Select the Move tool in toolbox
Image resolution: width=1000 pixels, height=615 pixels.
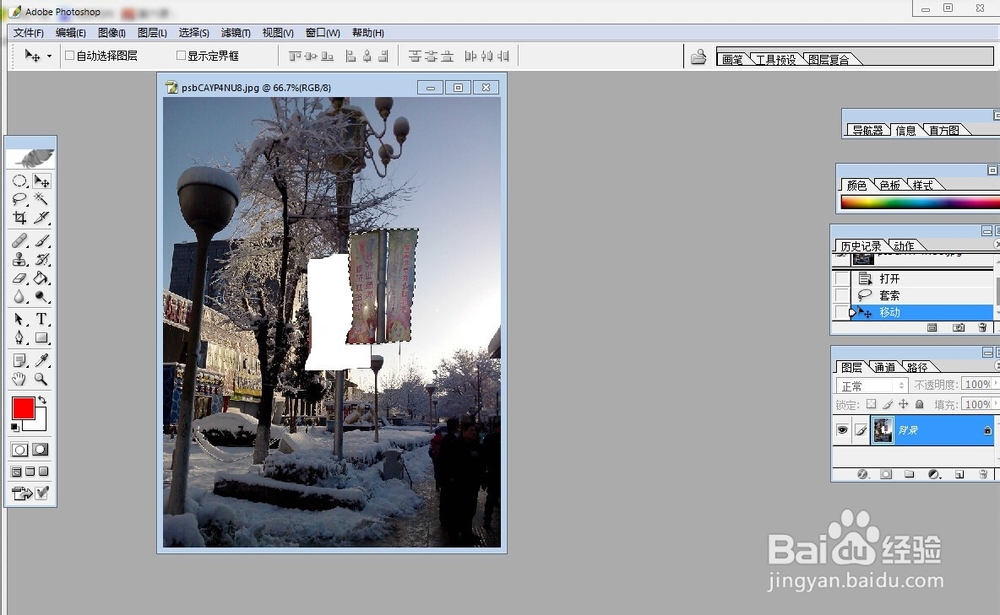click(x=41, y=181)
